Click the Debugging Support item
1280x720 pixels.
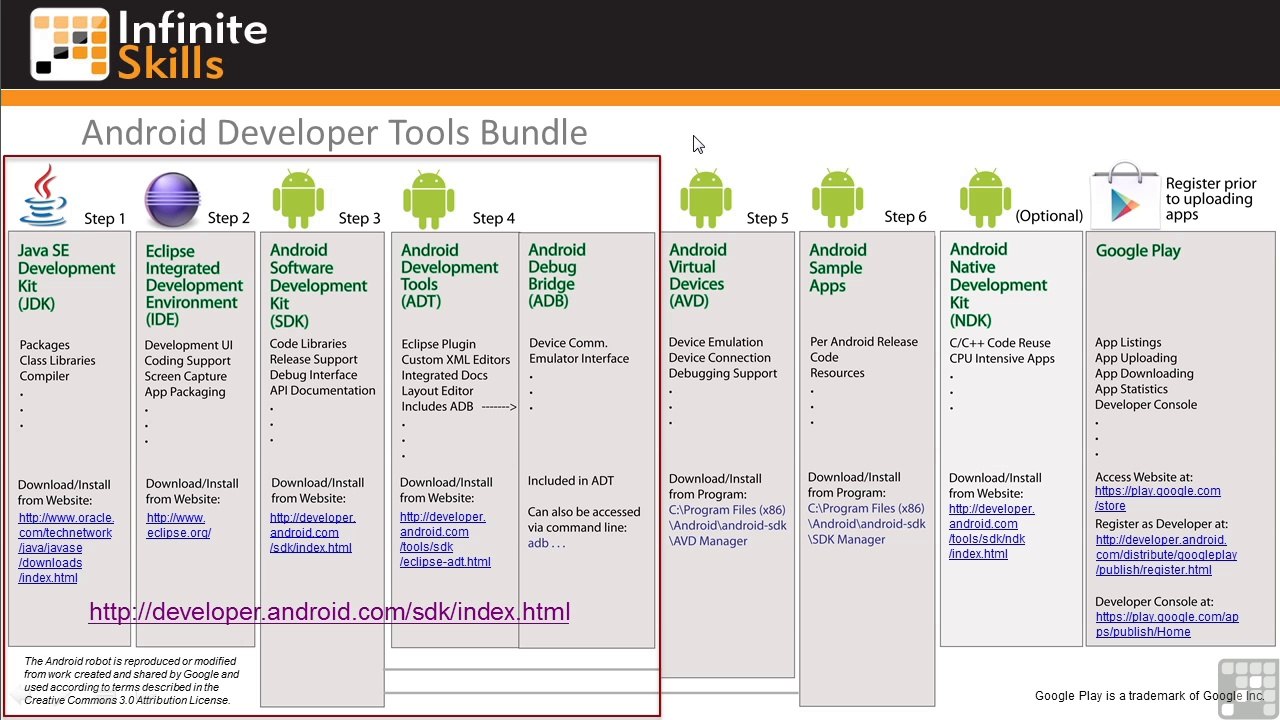point(722,373)
